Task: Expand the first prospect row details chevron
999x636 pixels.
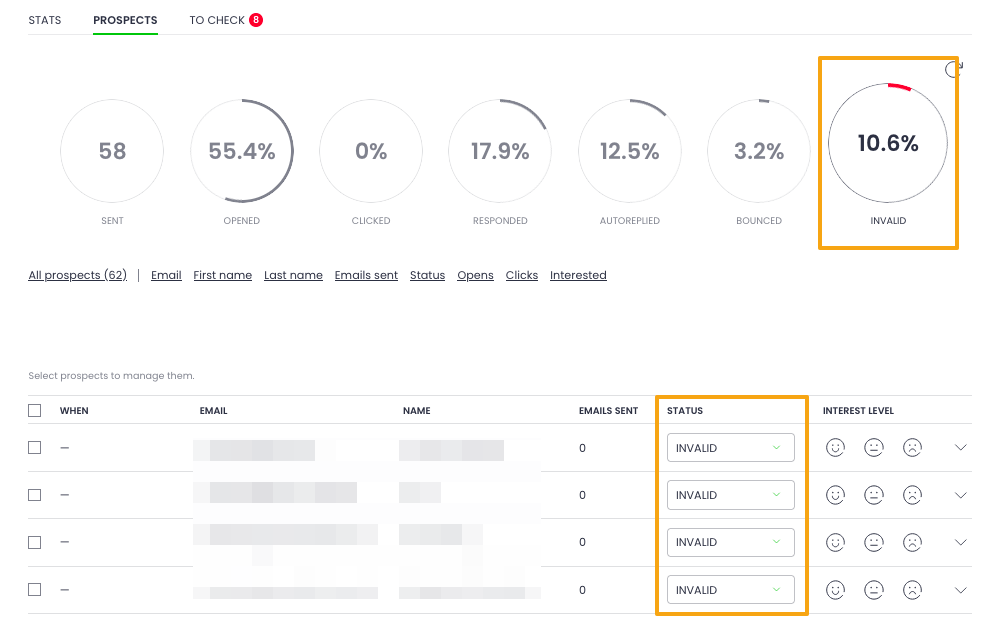Action: 960,447
